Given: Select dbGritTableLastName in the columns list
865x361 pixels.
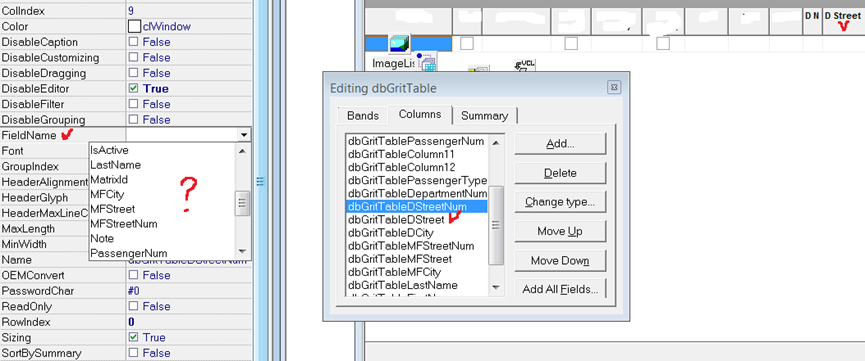Looking at the screenshot, I should tap(417, 285).
